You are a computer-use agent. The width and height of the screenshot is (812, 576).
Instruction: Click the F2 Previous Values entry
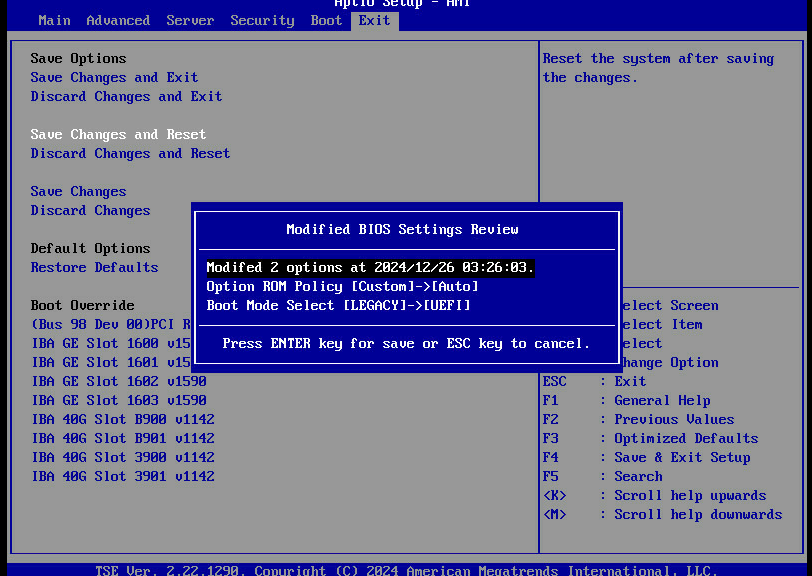point(639,420)
